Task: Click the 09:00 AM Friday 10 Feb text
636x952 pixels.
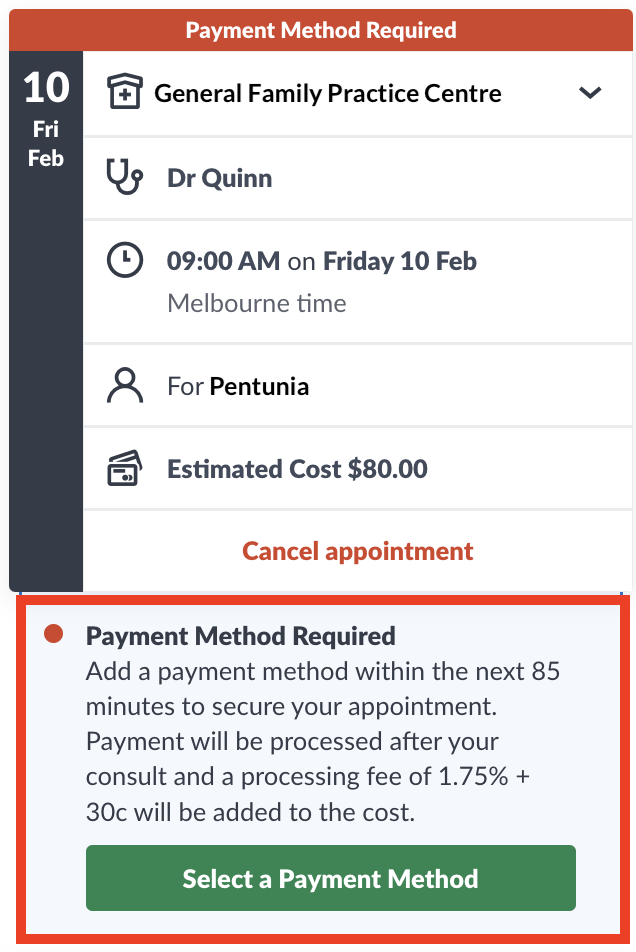Action: [322, 261]
